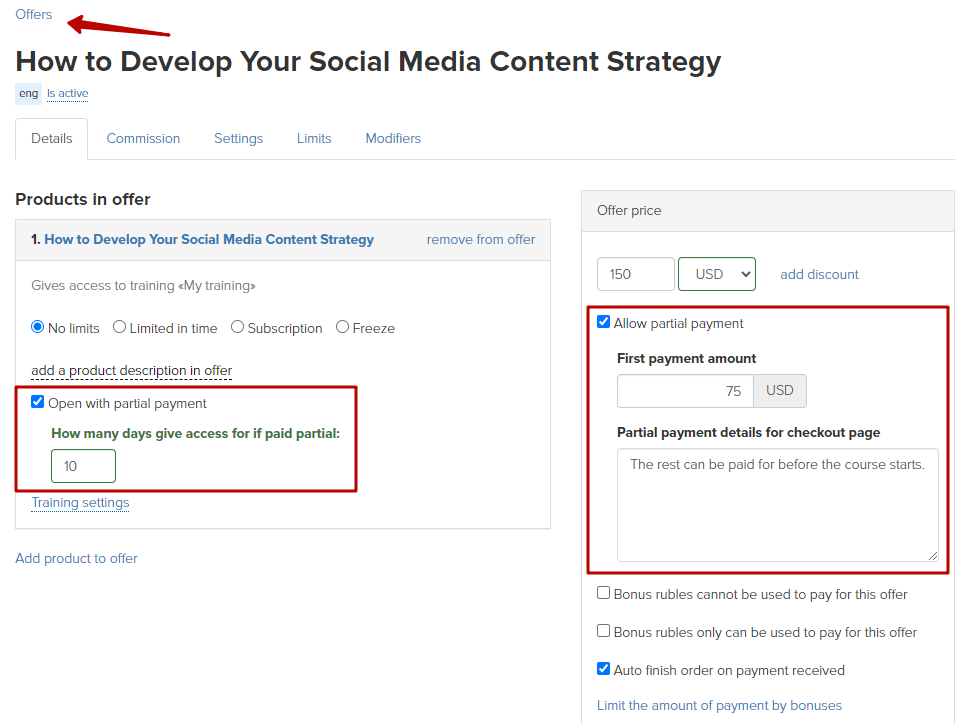Select the 'No limits' radio option
Viewport: 970px width, 724px height.
[x=38, y=327]
